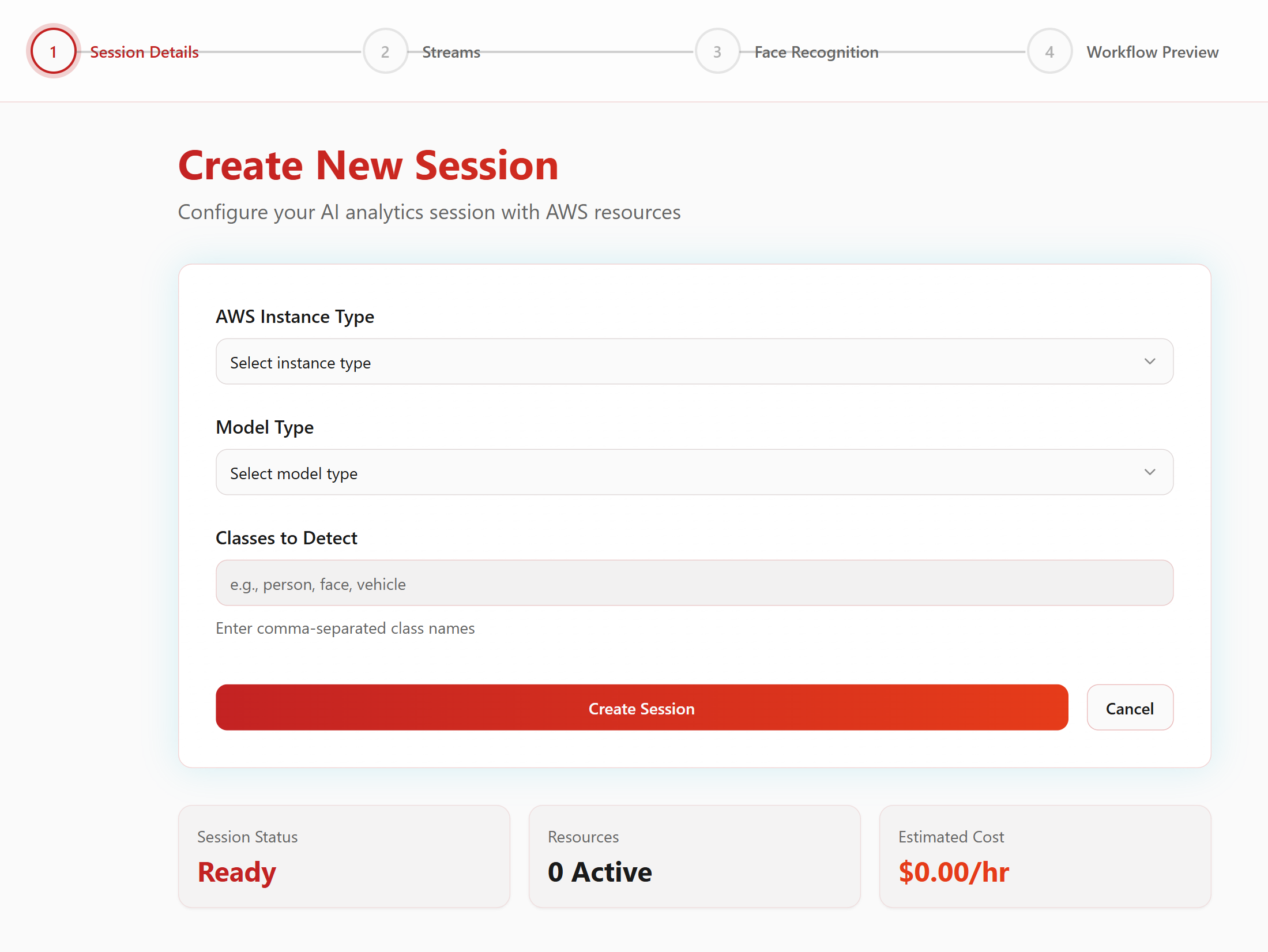Screen dimensions: 1268x952
Task: Click step 3 circle for Face Recognition
Action: (717, 52)
